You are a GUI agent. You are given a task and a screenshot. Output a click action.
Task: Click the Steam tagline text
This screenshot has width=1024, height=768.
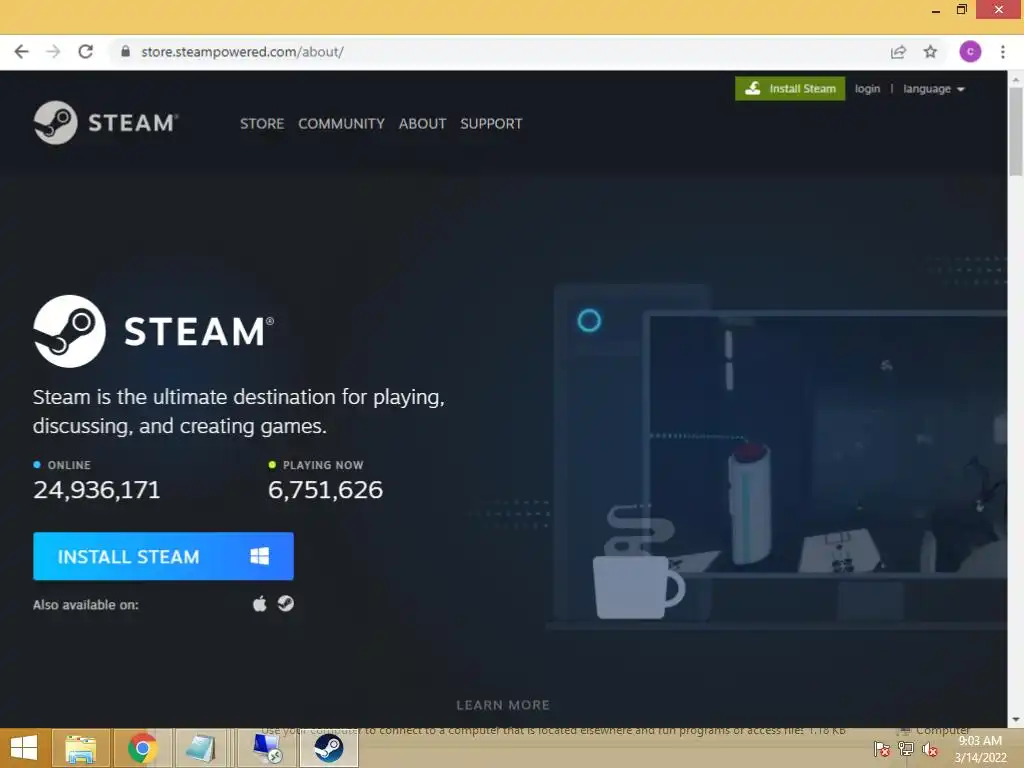point(238,411)
